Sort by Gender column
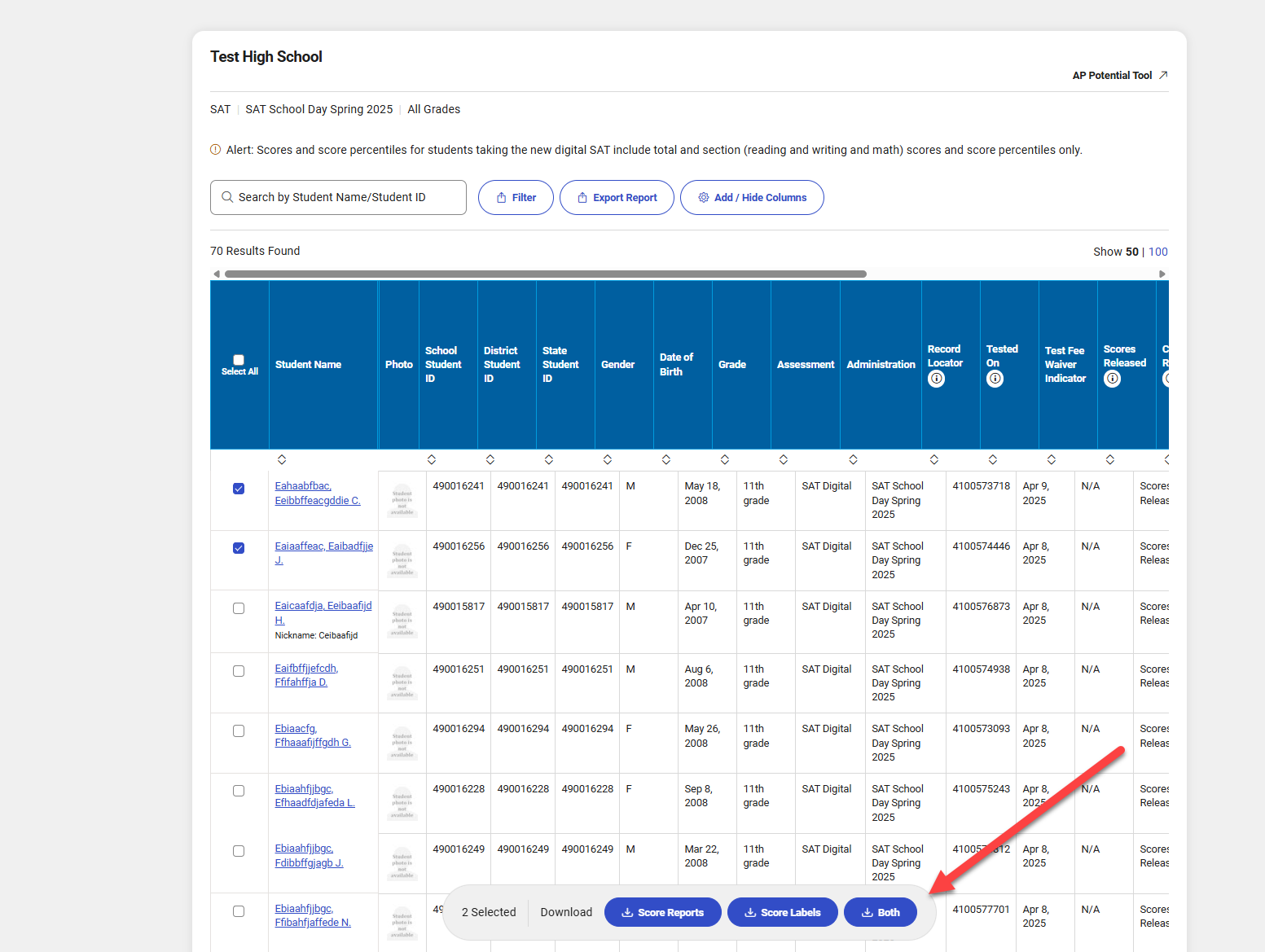The height and width of the screenshot is (952, 1265). [608, 460]
